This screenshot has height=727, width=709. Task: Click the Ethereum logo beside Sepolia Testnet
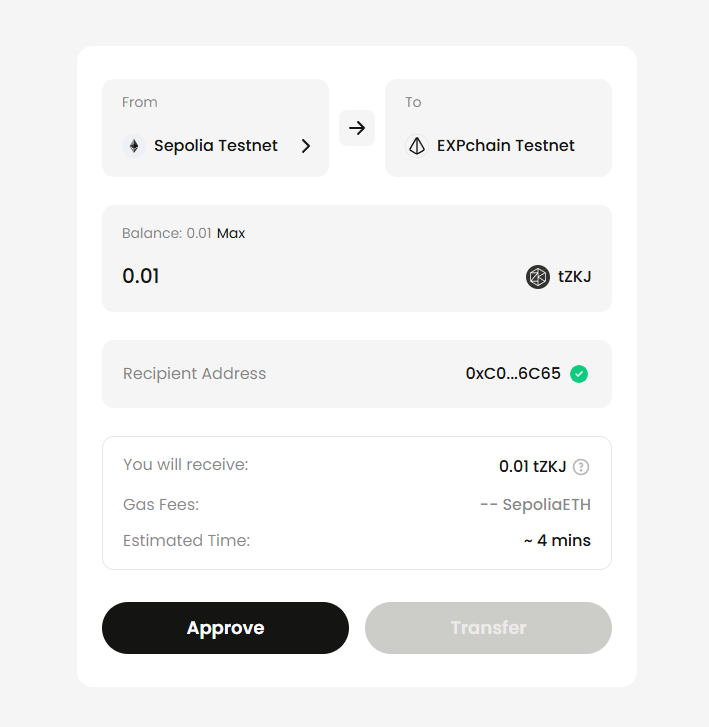pos(134,146)
